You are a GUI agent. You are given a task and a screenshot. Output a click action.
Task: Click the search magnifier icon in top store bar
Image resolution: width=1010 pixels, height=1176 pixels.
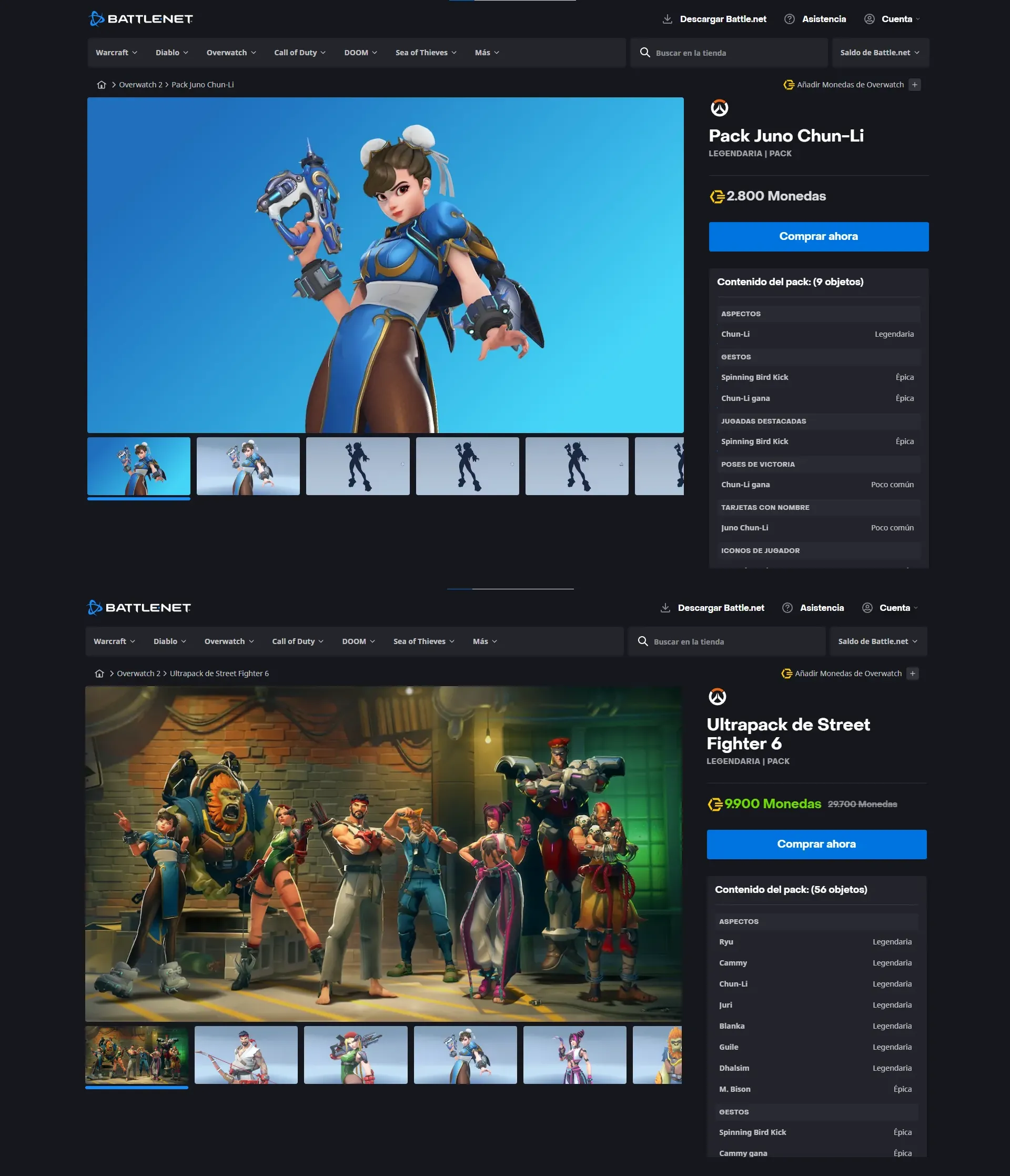click(644, 52)
